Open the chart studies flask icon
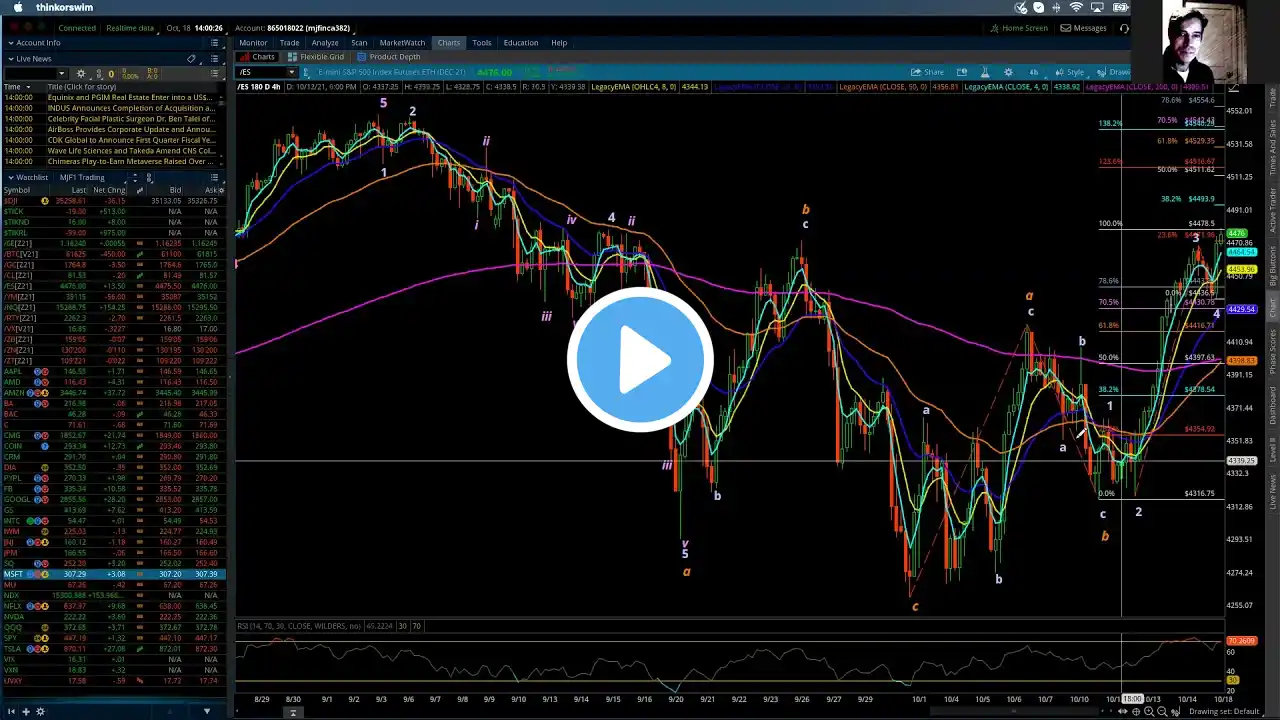Screen dimensions: 1280x720 [x=985, y=72]
